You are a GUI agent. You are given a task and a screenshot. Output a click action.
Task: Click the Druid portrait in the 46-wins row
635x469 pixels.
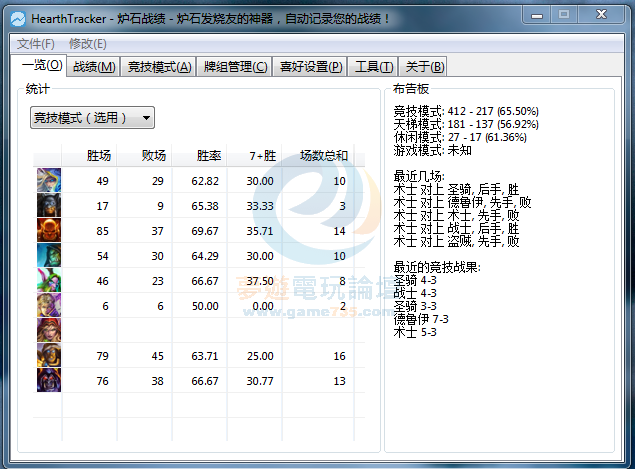(48, 281)
